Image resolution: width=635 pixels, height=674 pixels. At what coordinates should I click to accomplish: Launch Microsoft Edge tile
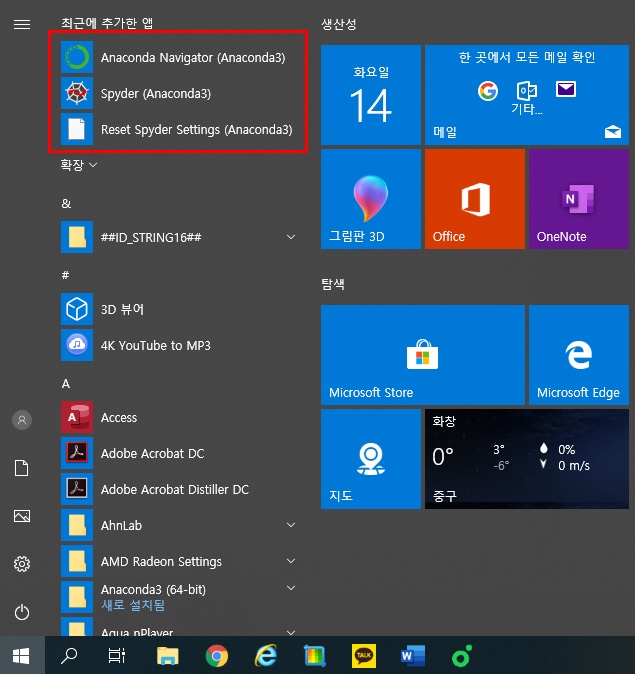tap(579, 355)
